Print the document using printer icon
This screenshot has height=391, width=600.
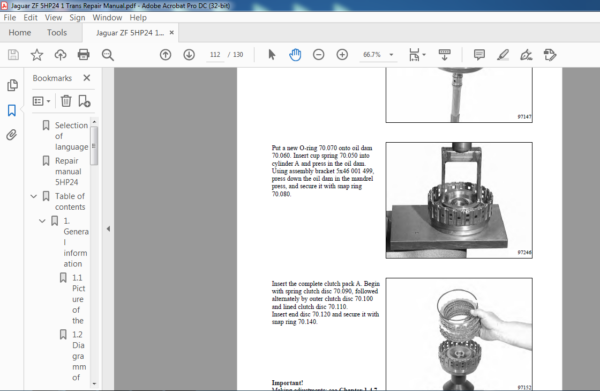pyautogui.click(x=83, y=55)
